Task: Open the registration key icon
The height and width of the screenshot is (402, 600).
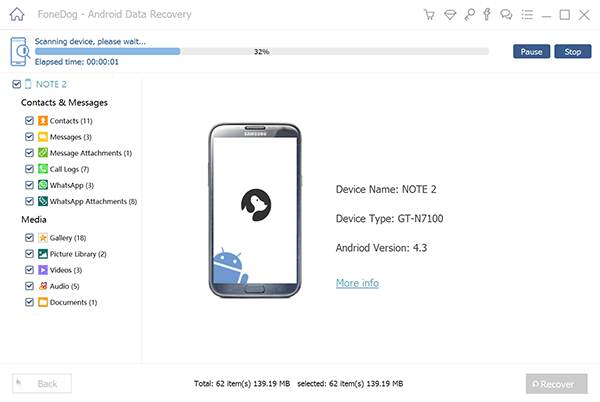Action: click(x=469, y=15)
